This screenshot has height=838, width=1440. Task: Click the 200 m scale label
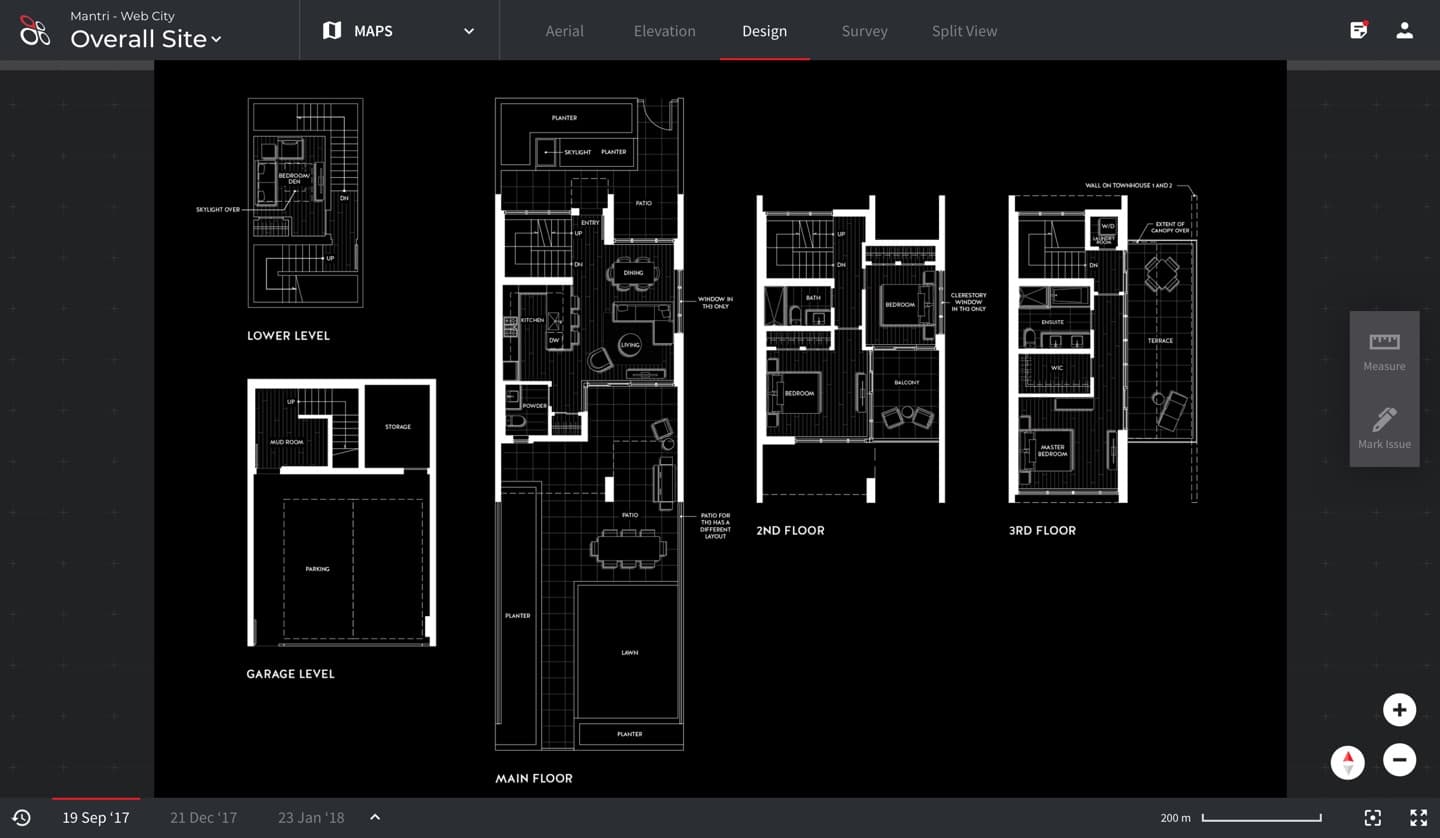1176,818
